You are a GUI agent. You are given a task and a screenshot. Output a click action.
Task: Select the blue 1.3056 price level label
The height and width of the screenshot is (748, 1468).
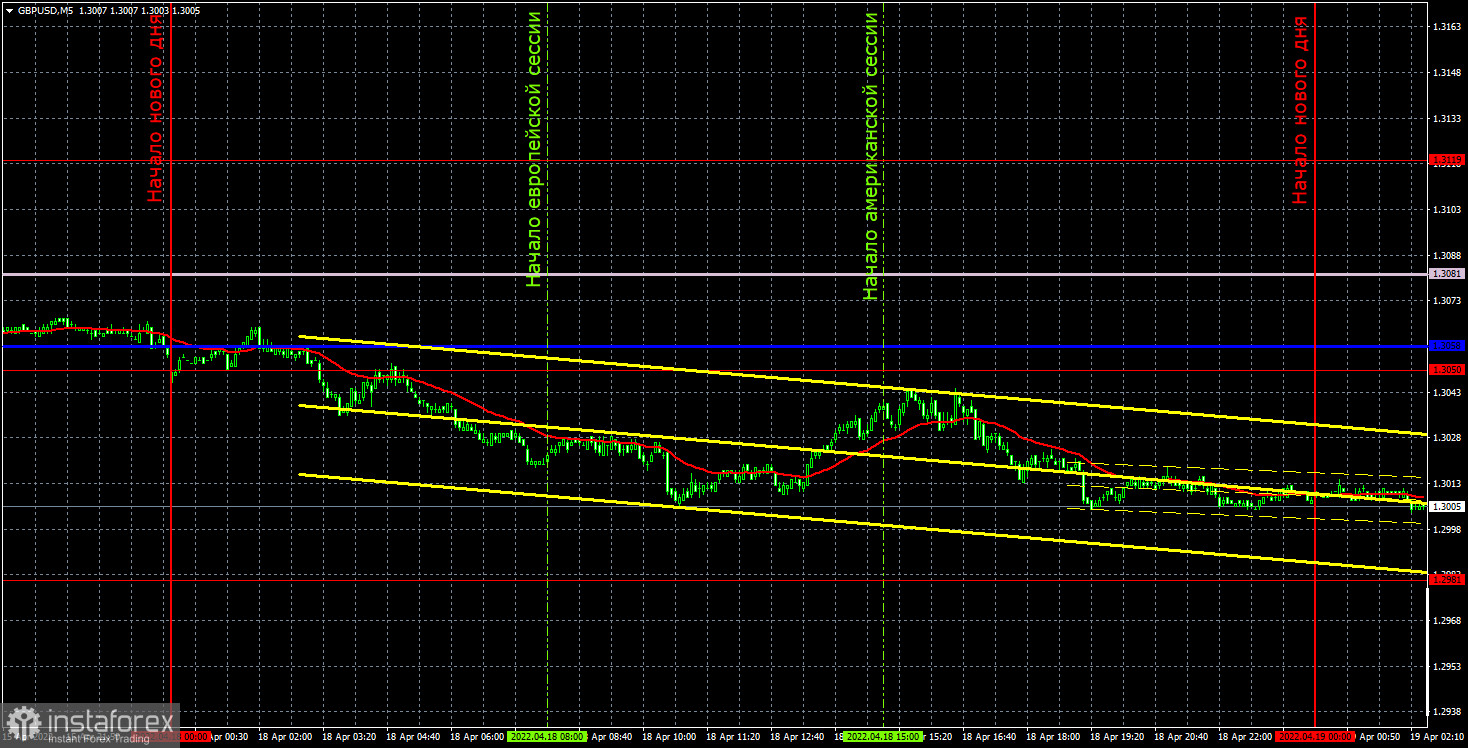point(1447,345)
